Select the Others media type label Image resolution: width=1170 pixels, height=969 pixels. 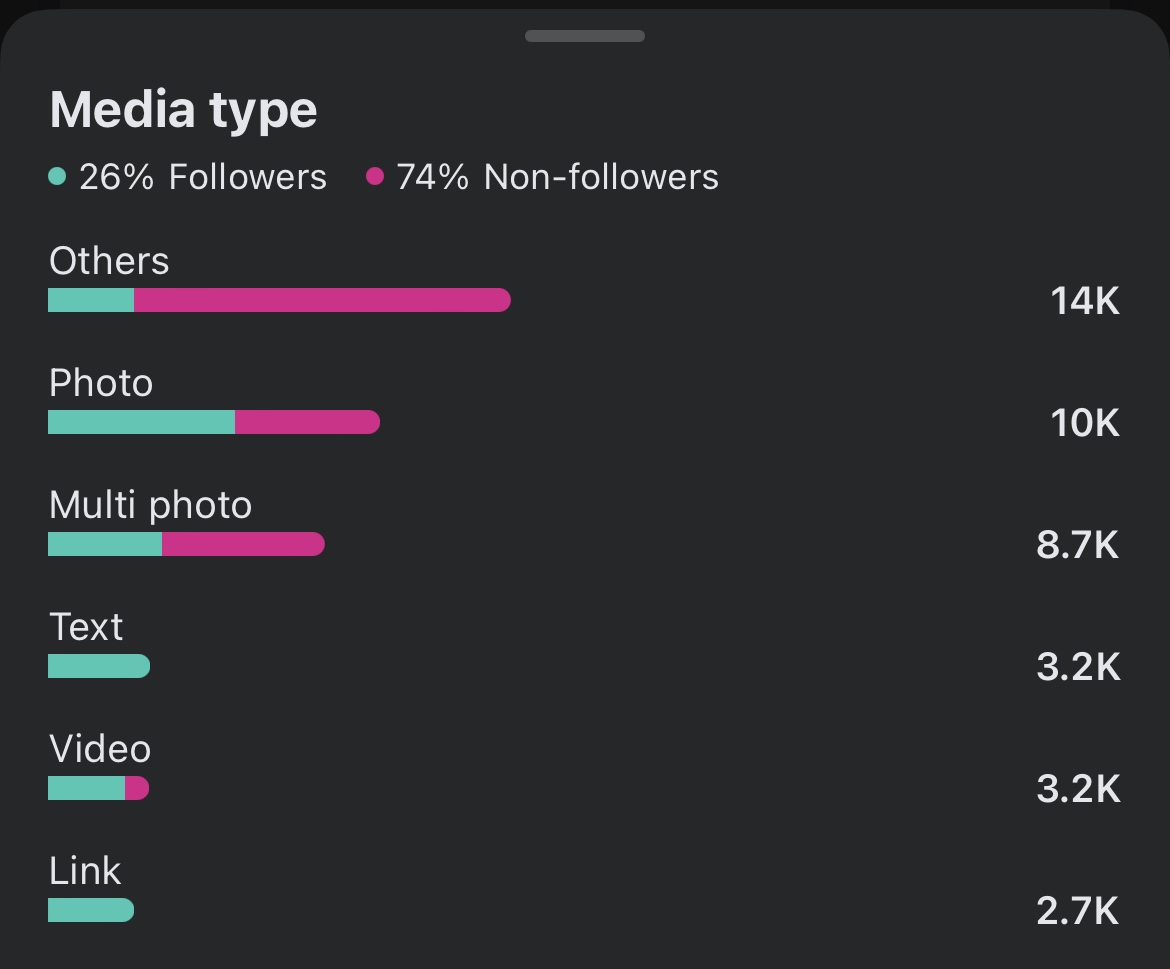pos(109,261)
